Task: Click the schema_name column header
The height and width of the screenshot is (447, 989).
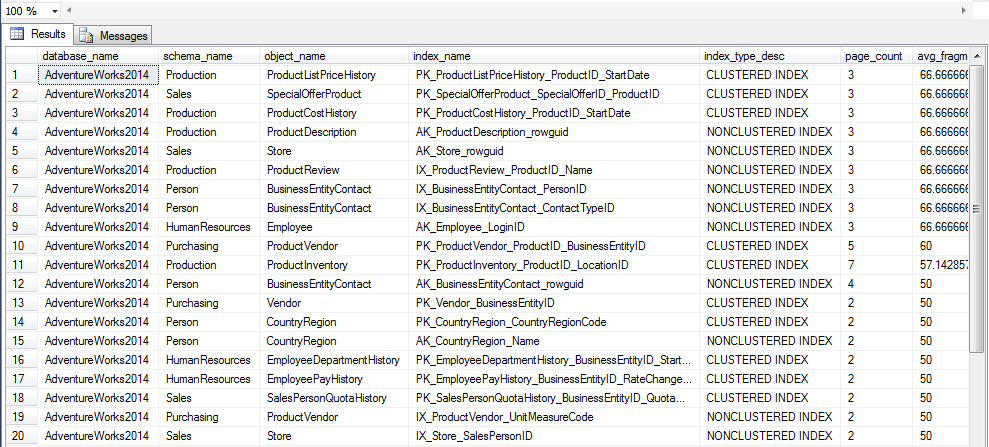Action: 209,56
